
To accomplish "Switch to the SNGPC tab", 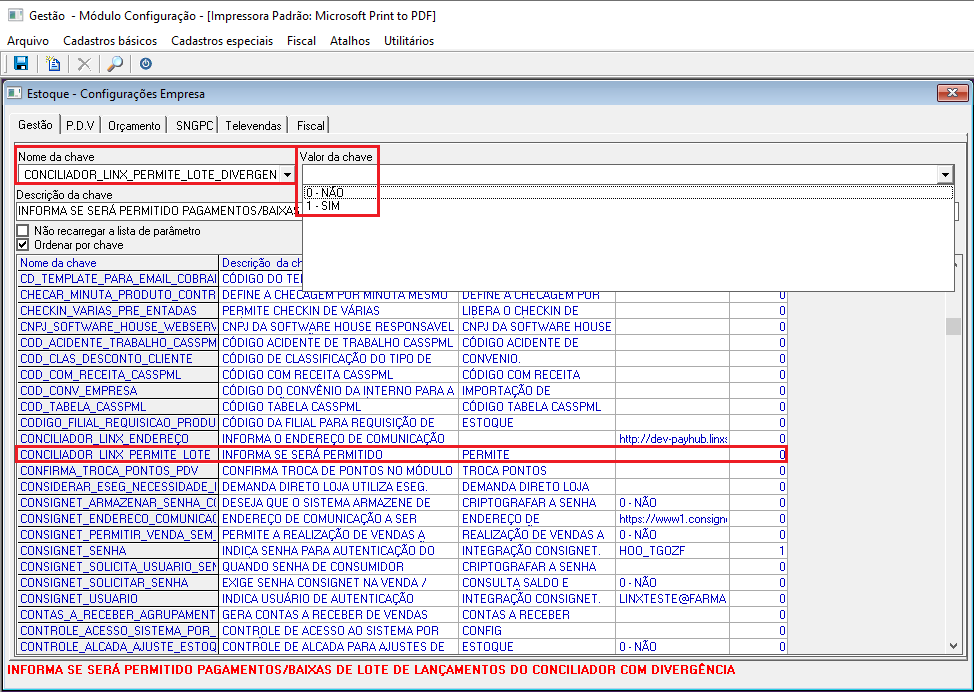I will [x=193, y=126].
